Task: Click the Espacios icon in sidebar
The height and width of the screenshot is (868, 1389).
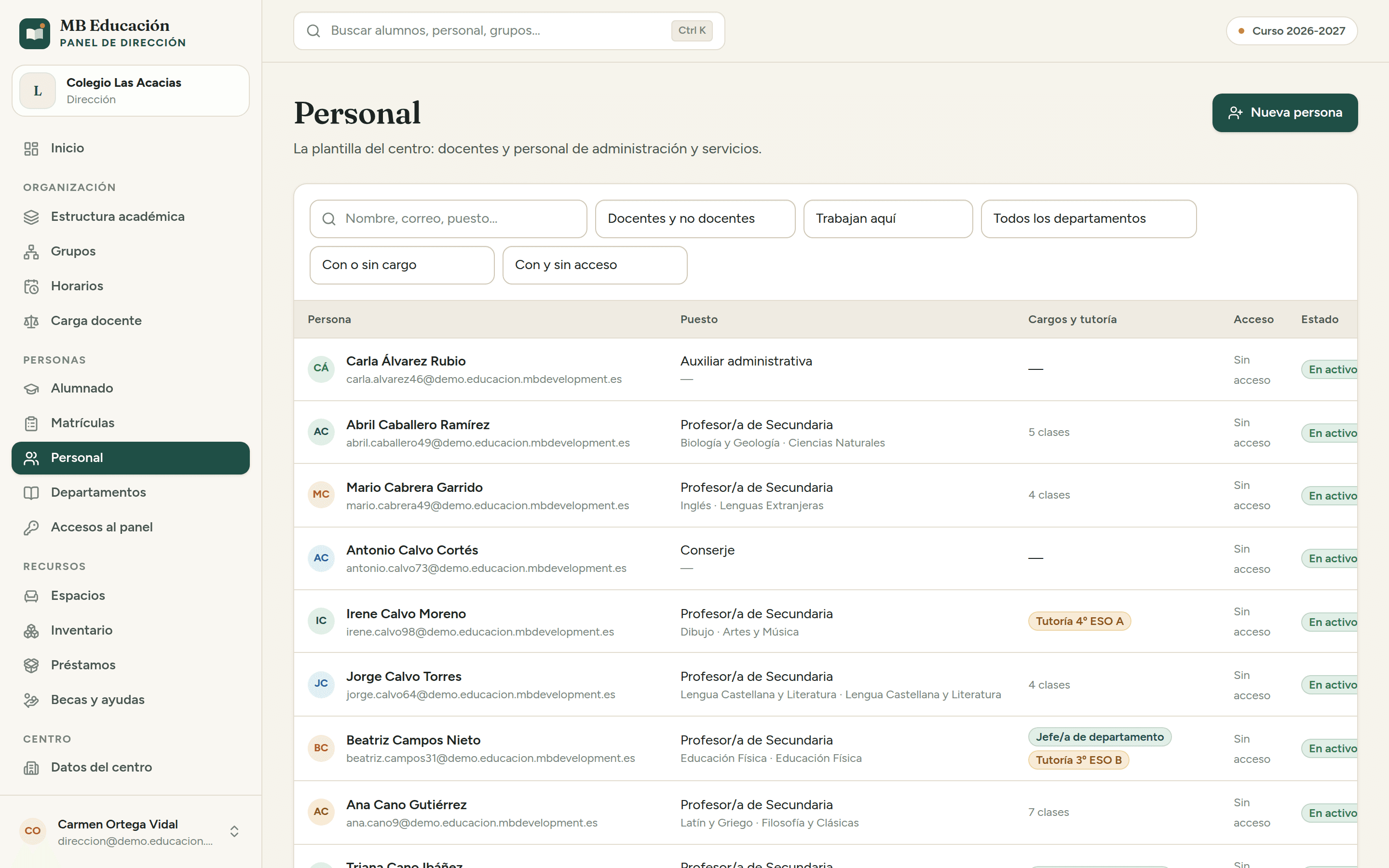Action: [x=31, y=596]
